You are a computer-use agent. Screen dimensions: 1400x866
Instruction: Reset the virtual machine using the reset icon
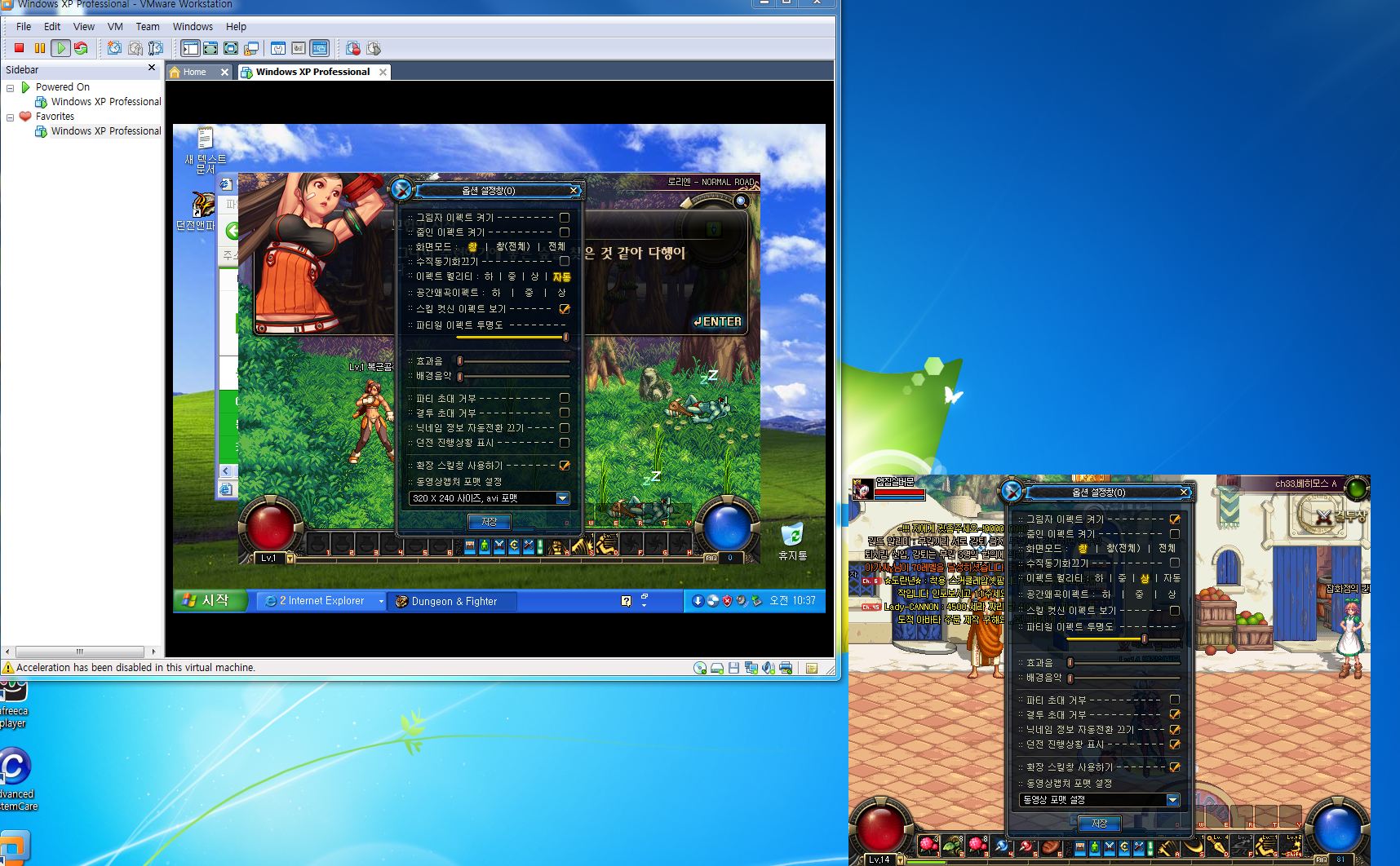coord(81,48)
